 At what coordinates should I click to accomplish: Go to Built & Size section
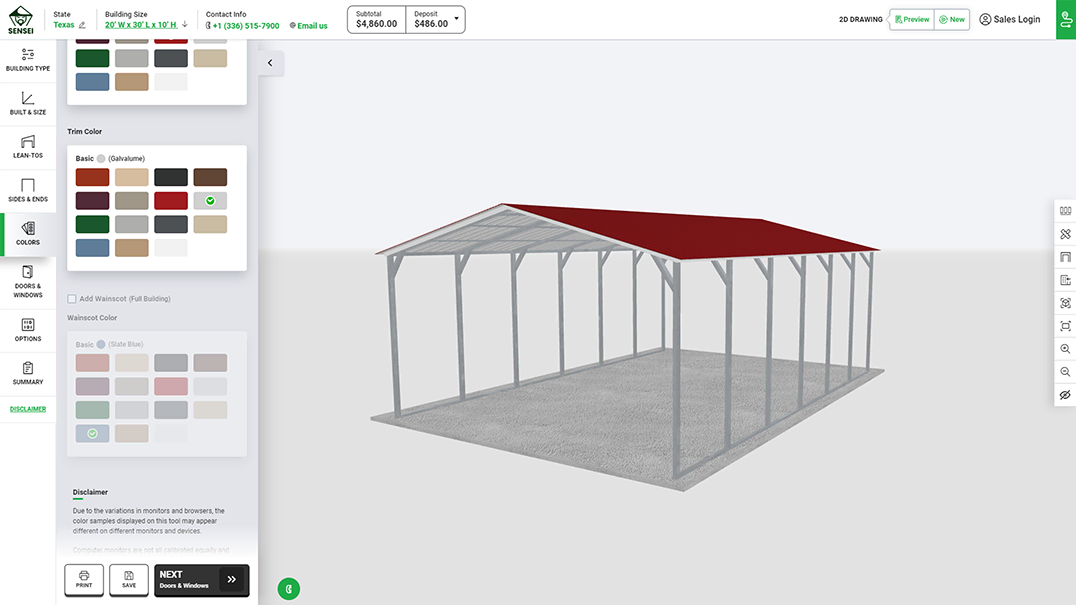(27, 104)
